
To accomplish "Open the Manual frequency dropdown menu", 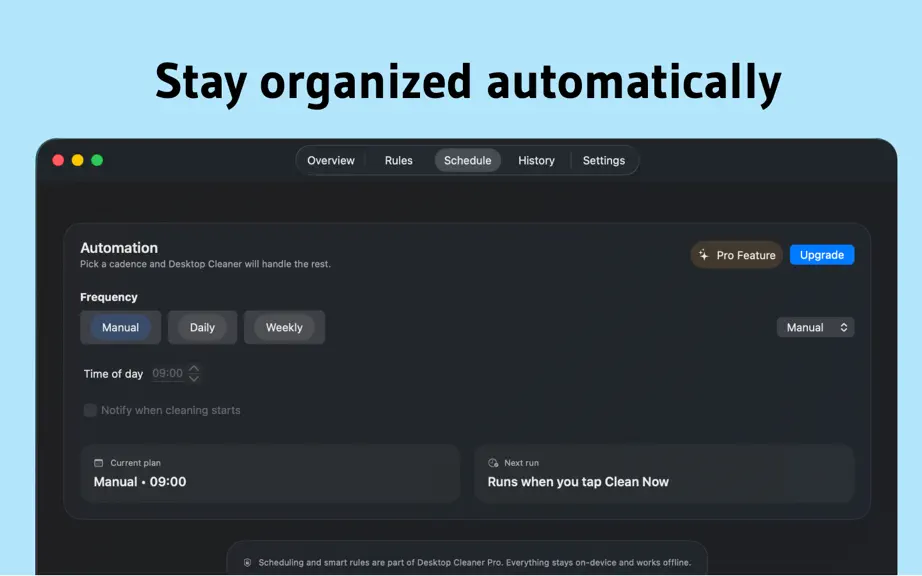I will (815, 327).
